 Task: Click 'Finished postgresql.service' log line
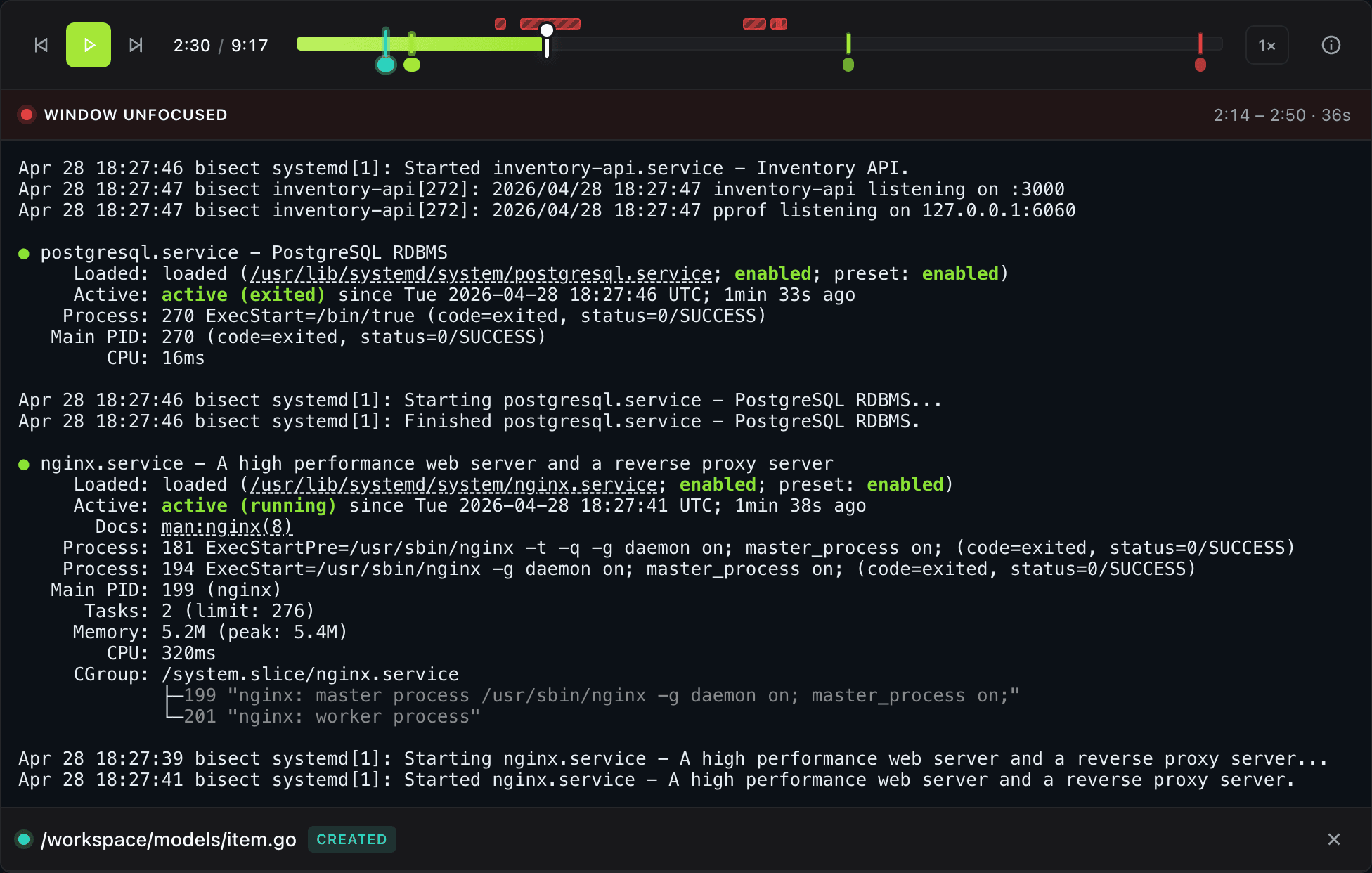click(470, 421)
